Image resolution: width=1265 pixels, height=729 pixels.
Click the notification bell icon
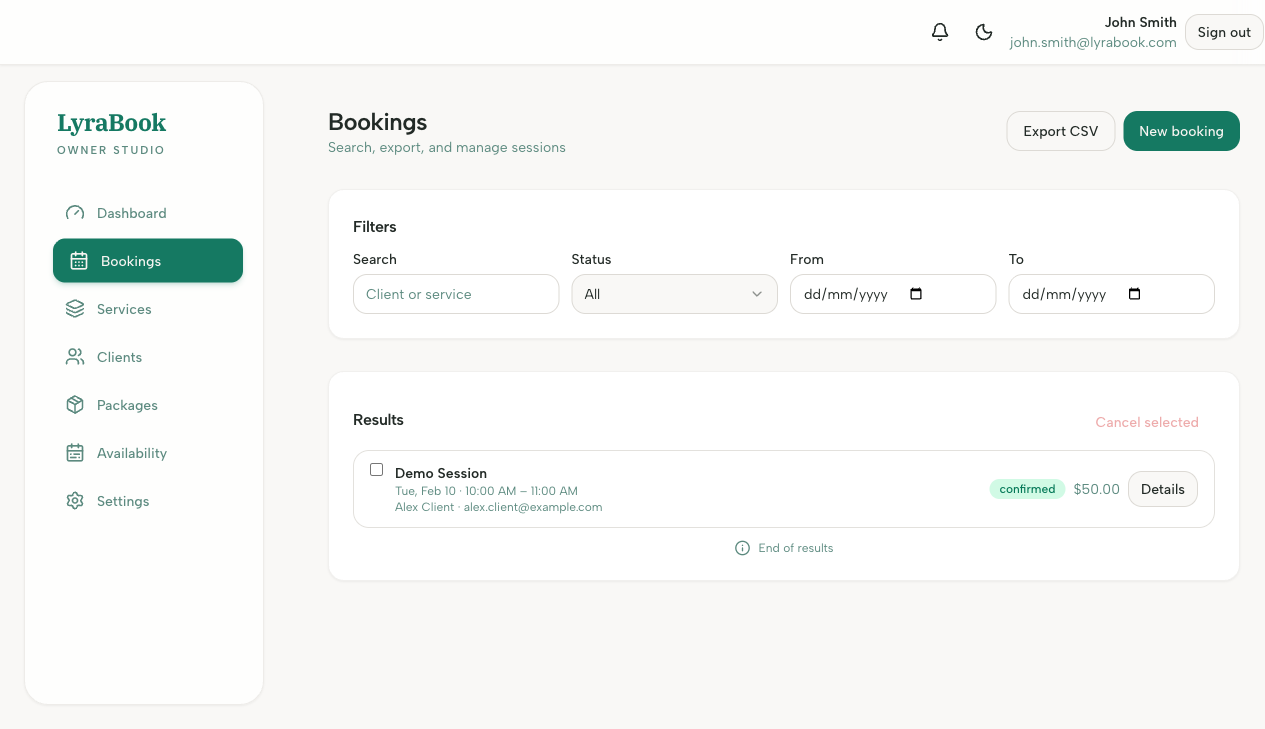939,31
